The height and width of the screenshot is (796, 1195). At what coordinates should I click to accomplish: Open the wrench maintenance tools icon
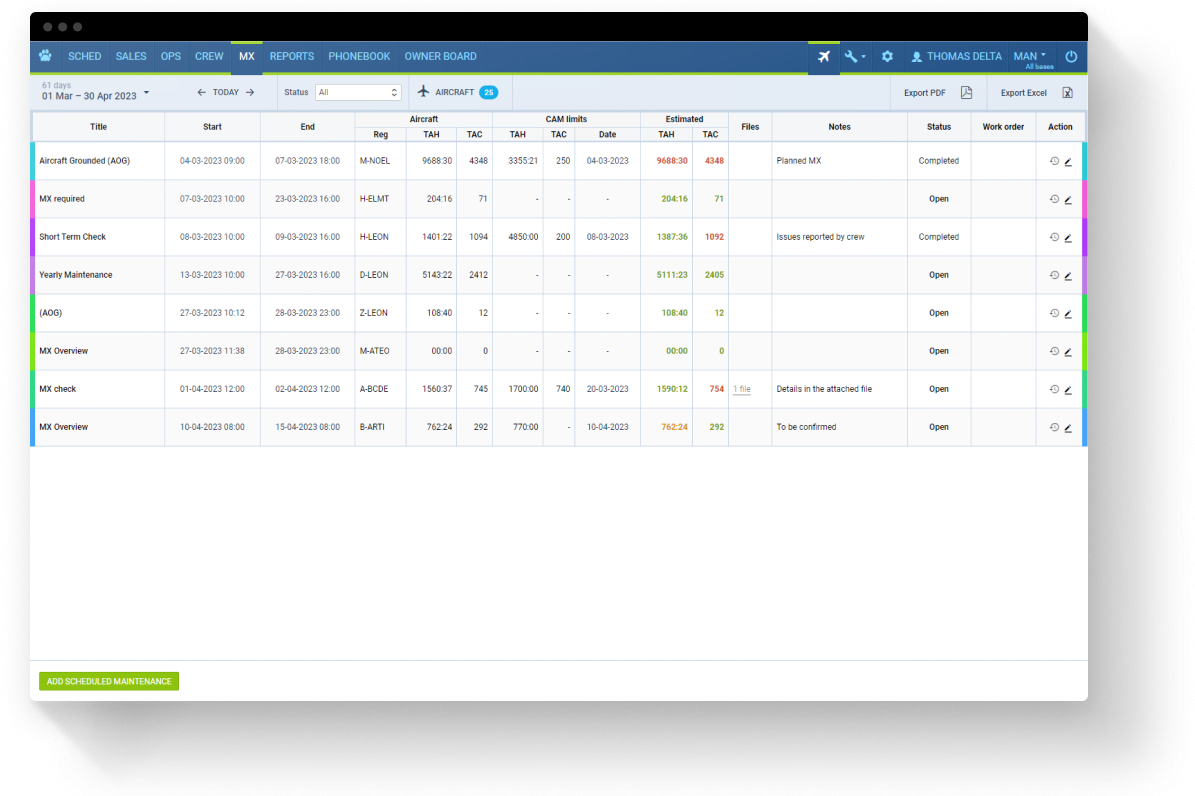[852, 57]
